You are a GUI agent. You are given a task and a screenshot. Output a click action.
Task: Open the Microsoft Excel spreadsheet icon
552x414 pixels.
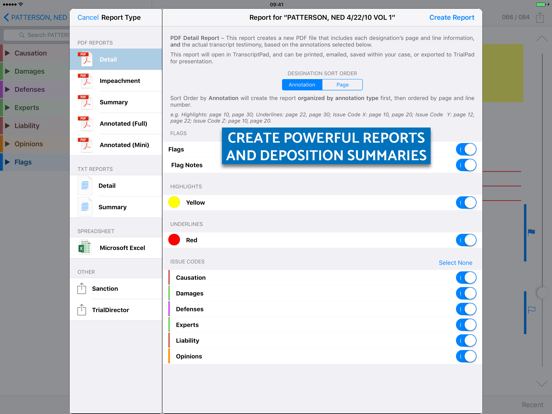(x=84, y=247)
